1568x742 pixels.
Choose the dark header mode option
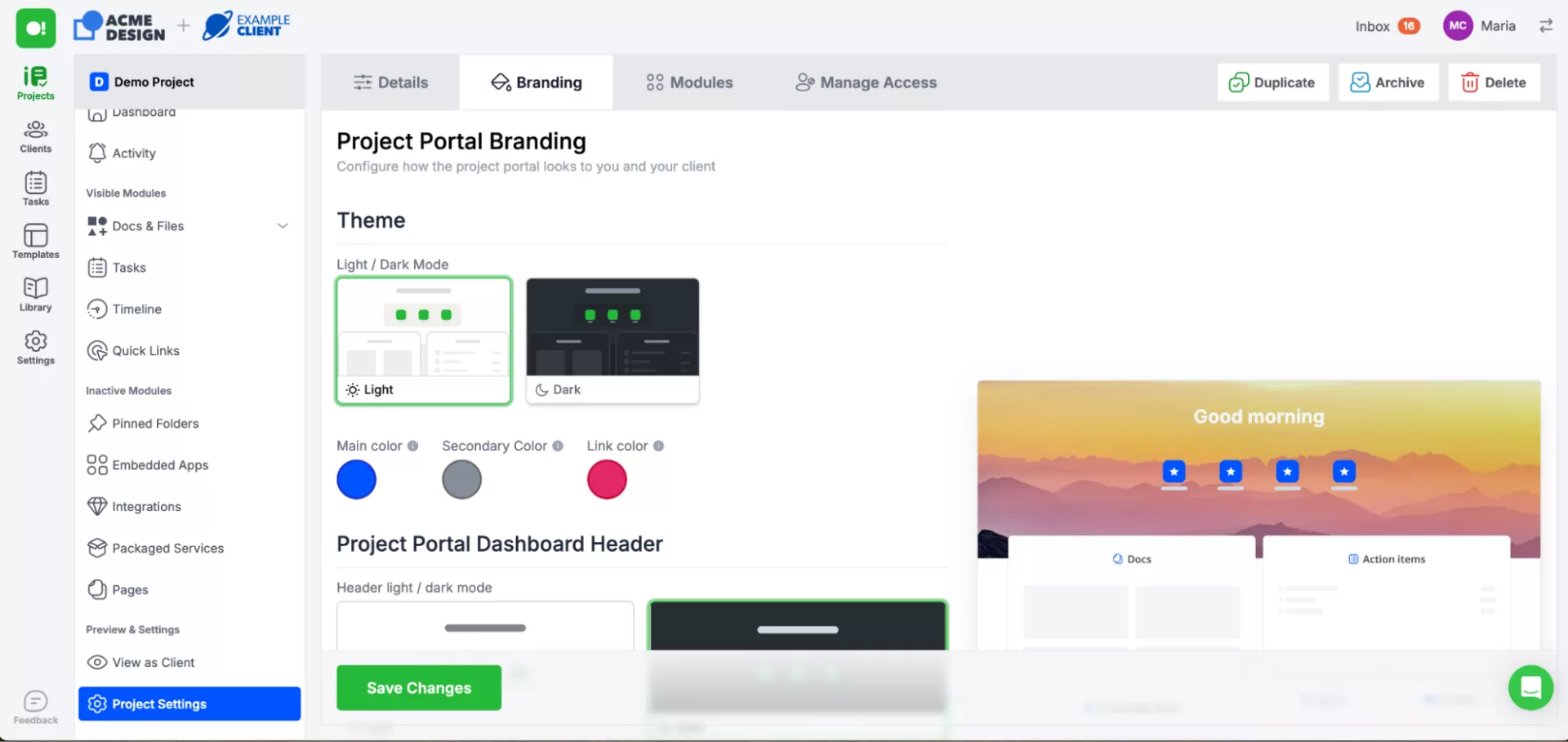coord(797,627)
